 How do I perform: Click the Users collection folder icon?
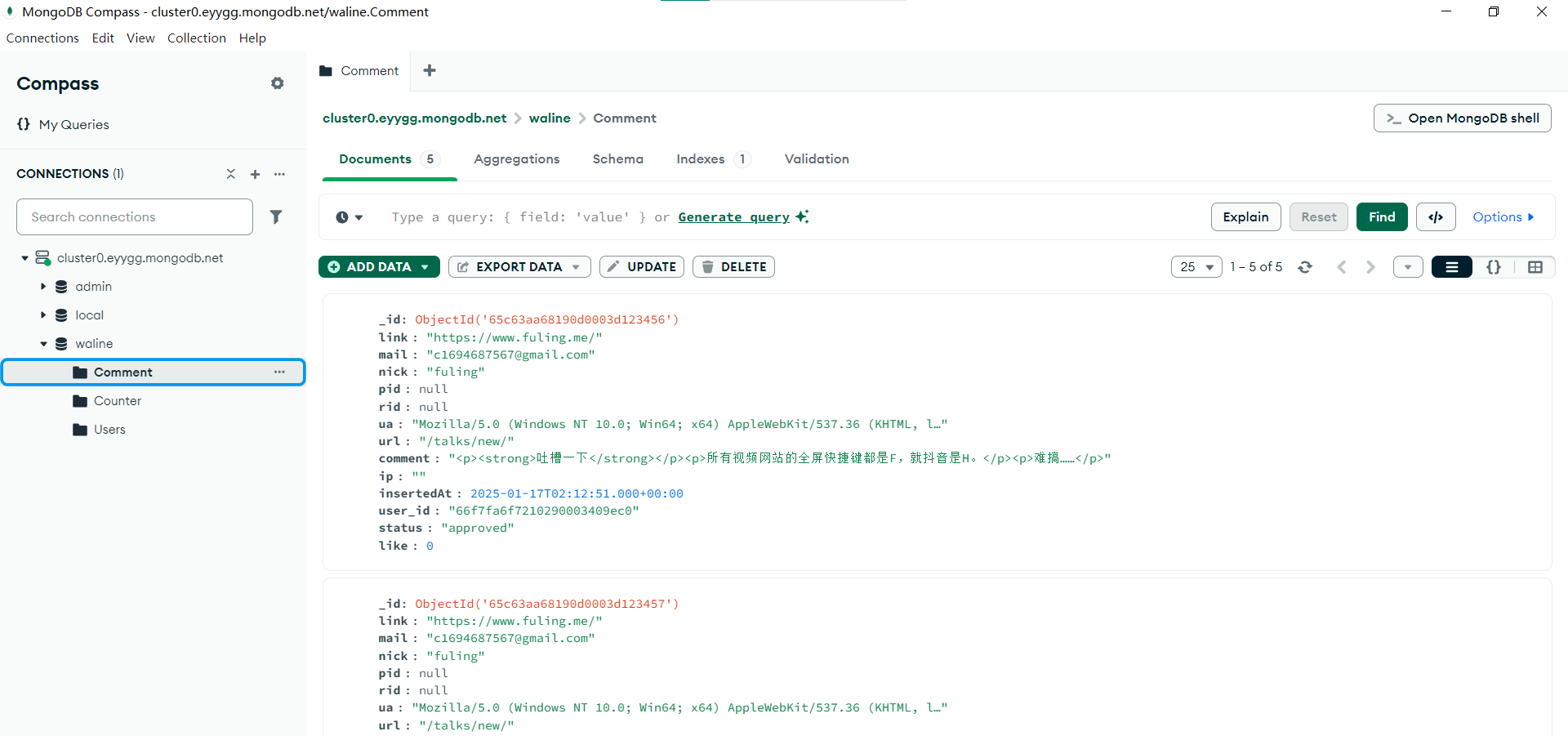pos(80,430)
